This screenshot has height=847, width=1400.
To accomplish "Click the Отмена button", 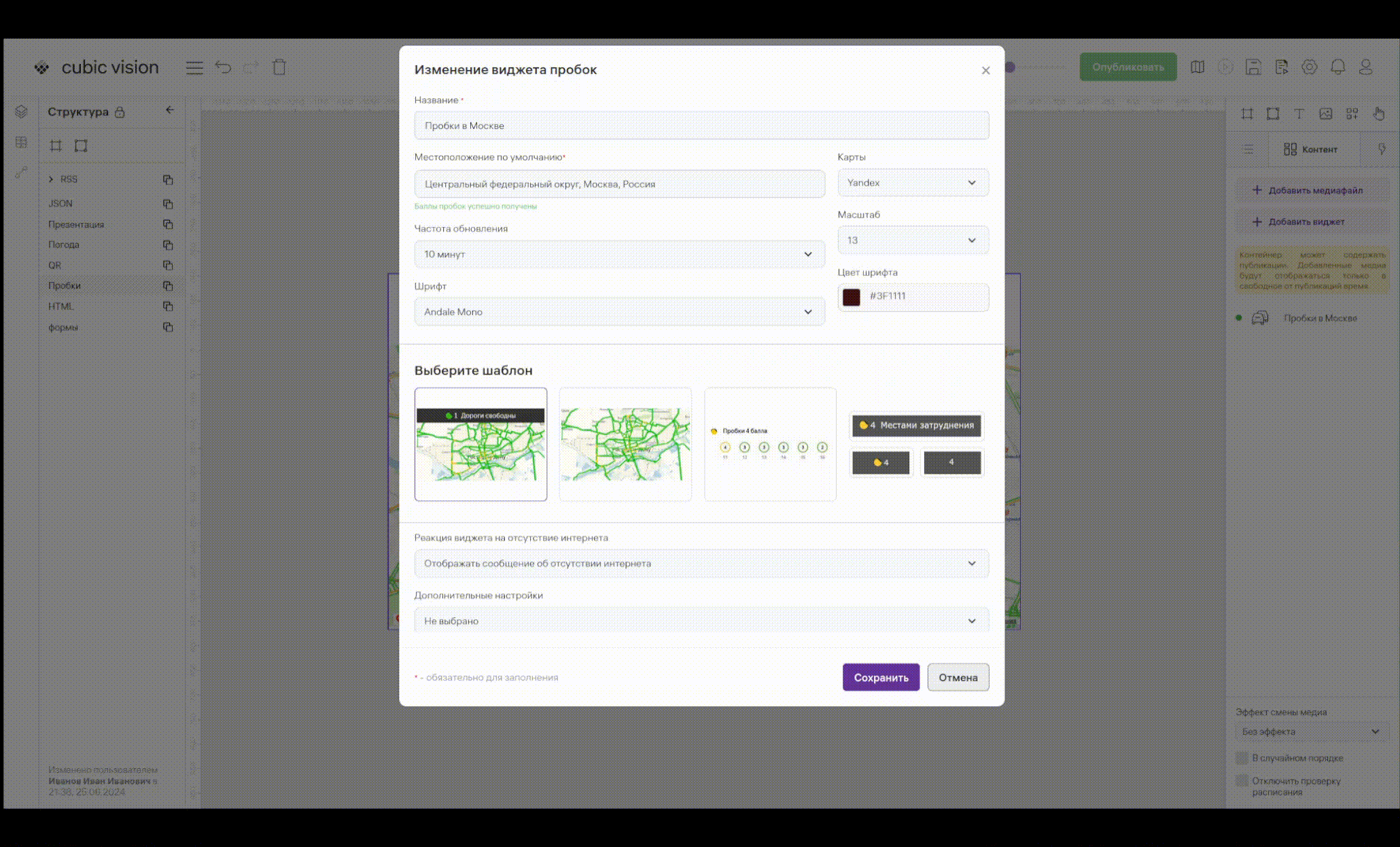I will (x=958, y=678).
